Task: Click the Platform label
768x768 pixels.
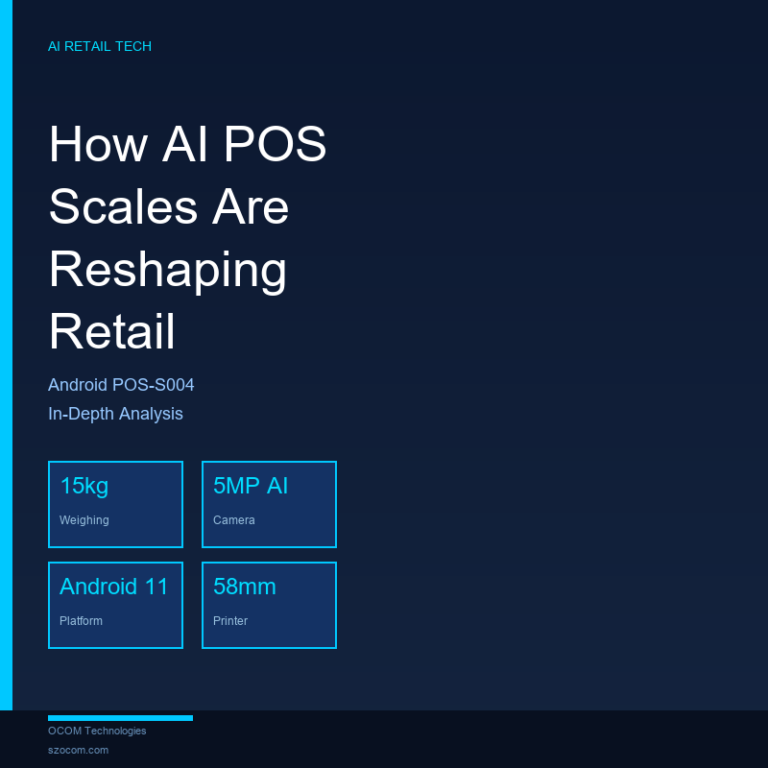Action: click(x=81, y=621)
